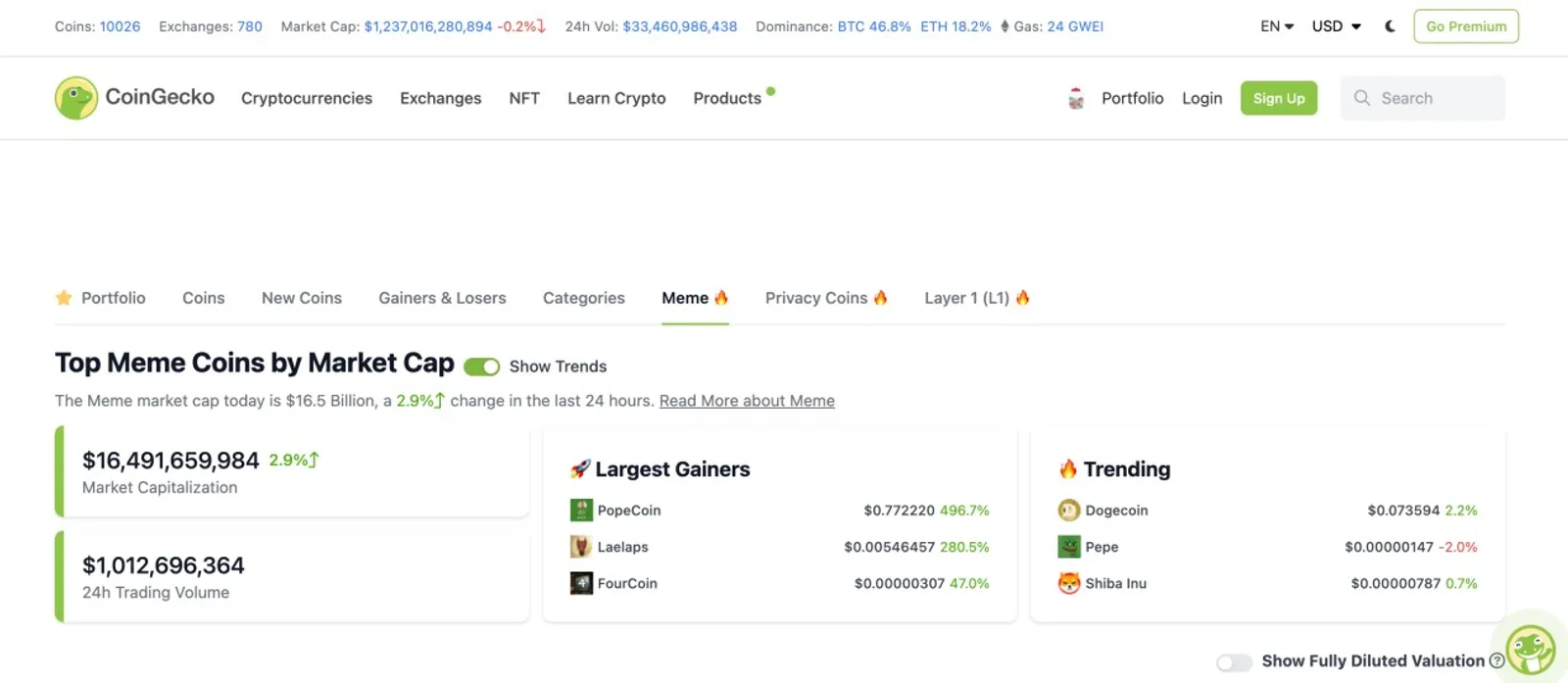
Task: Click the green Sign Up button
Action: click(1279, 98)
